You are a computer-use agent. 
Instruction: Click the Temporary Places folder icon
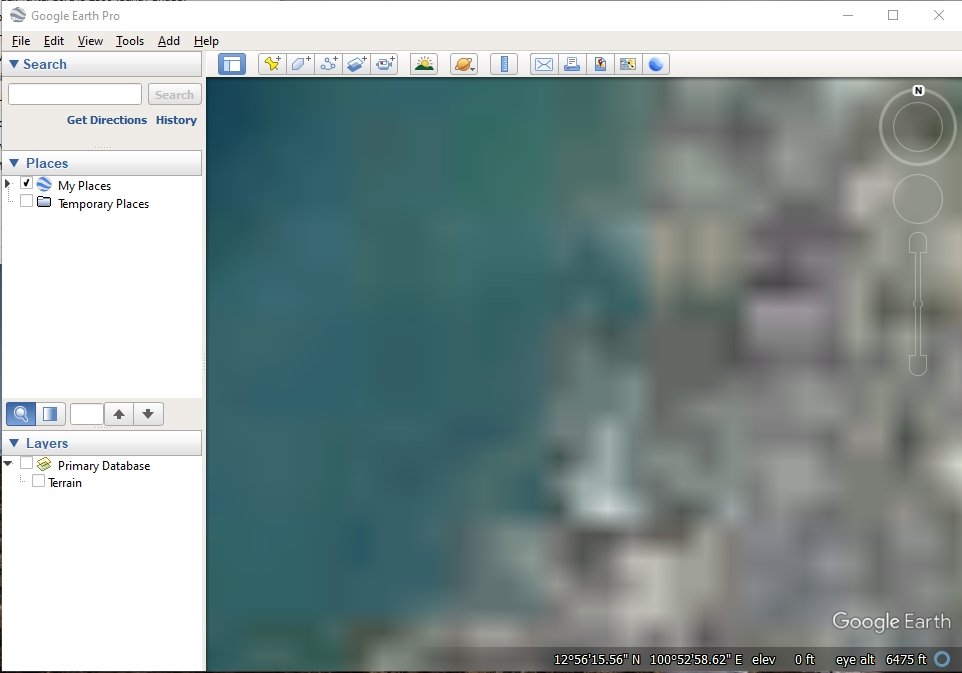click(44, 202)
